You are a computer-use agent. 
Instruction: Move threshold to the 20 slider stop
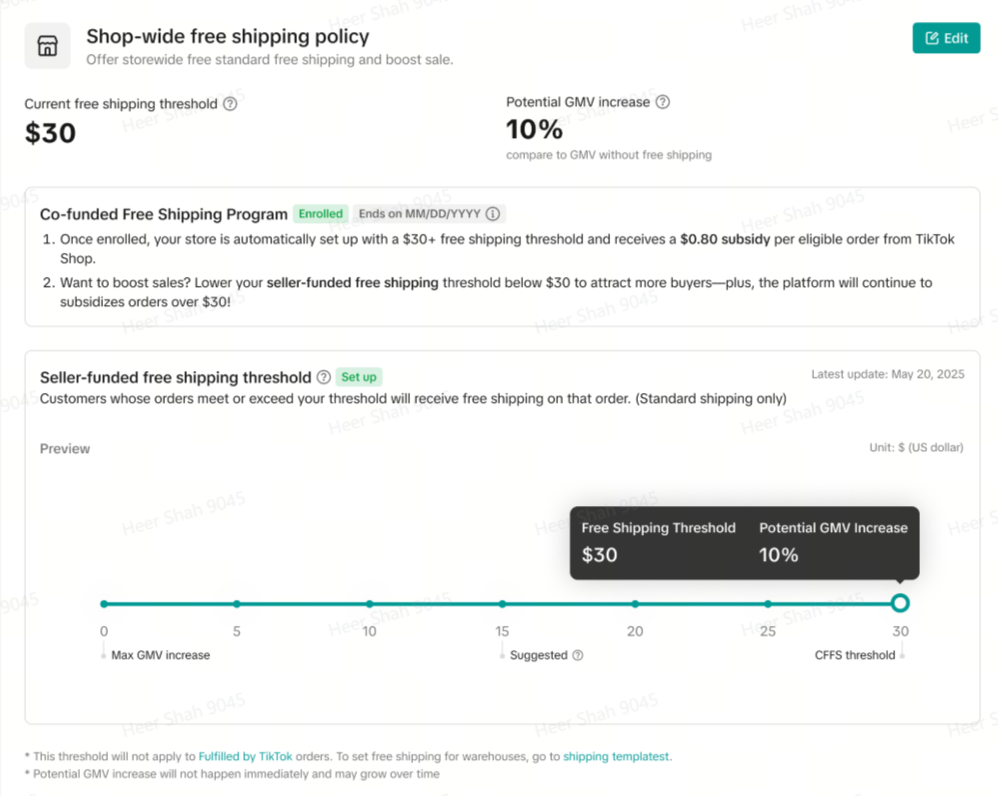[635, 603]
